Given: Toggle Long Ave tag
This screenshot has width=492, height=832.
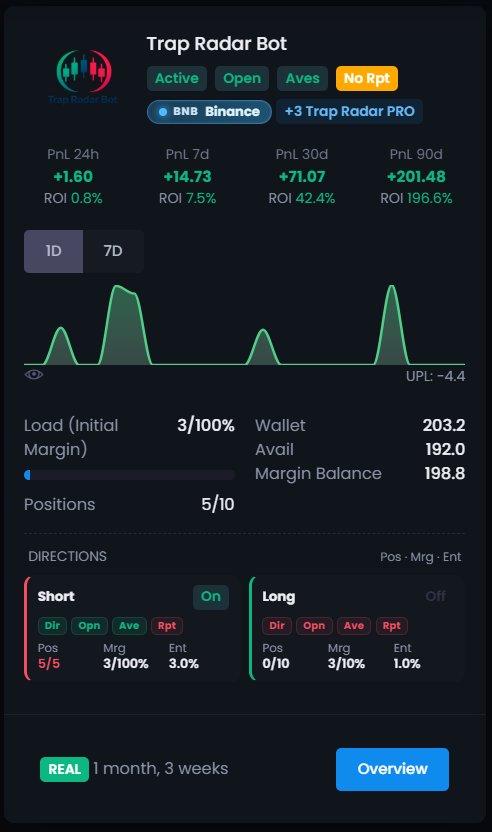Looking at the screenshot, I should [x=354, y=626].
